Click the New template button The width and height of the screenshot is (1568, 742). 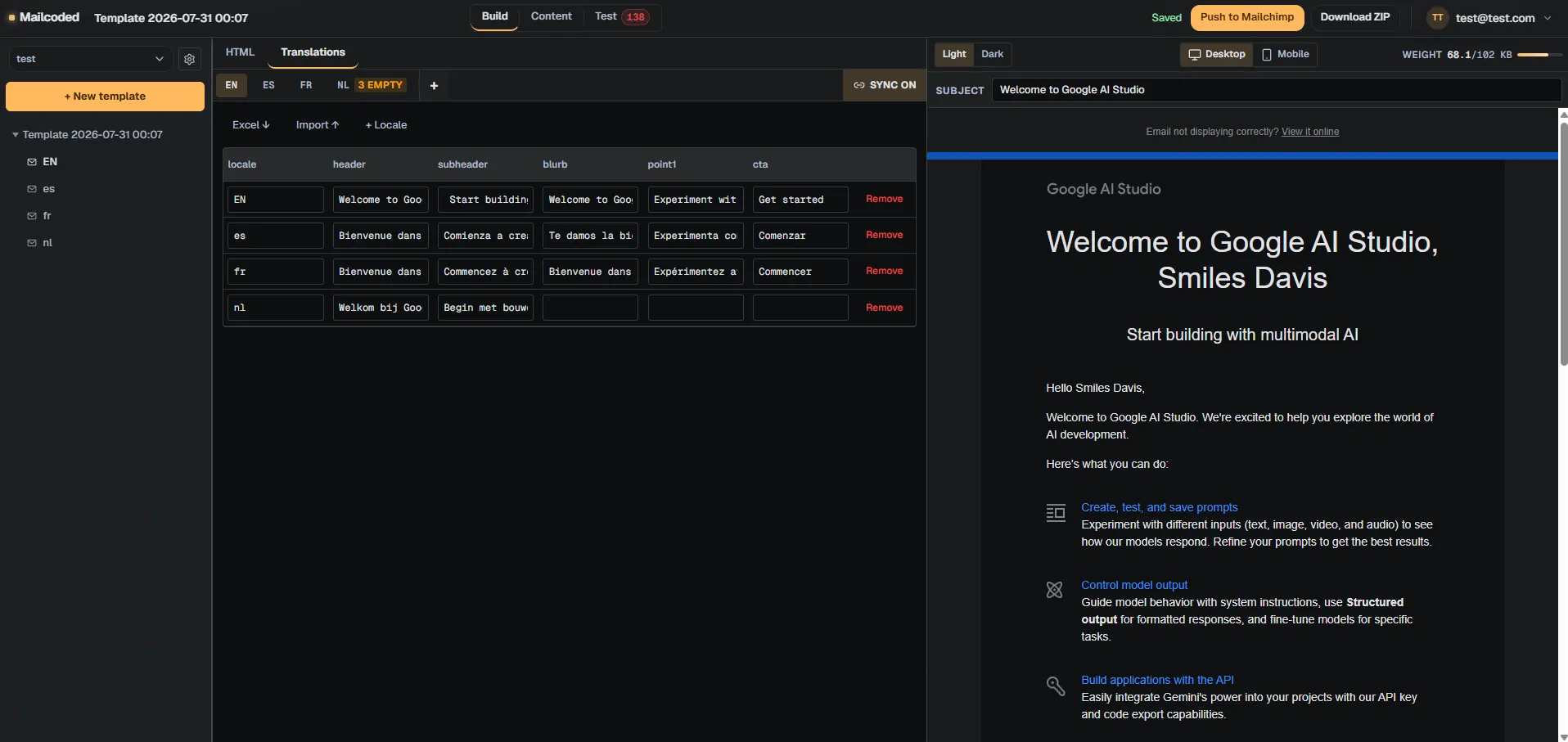[x=105, y=97]
